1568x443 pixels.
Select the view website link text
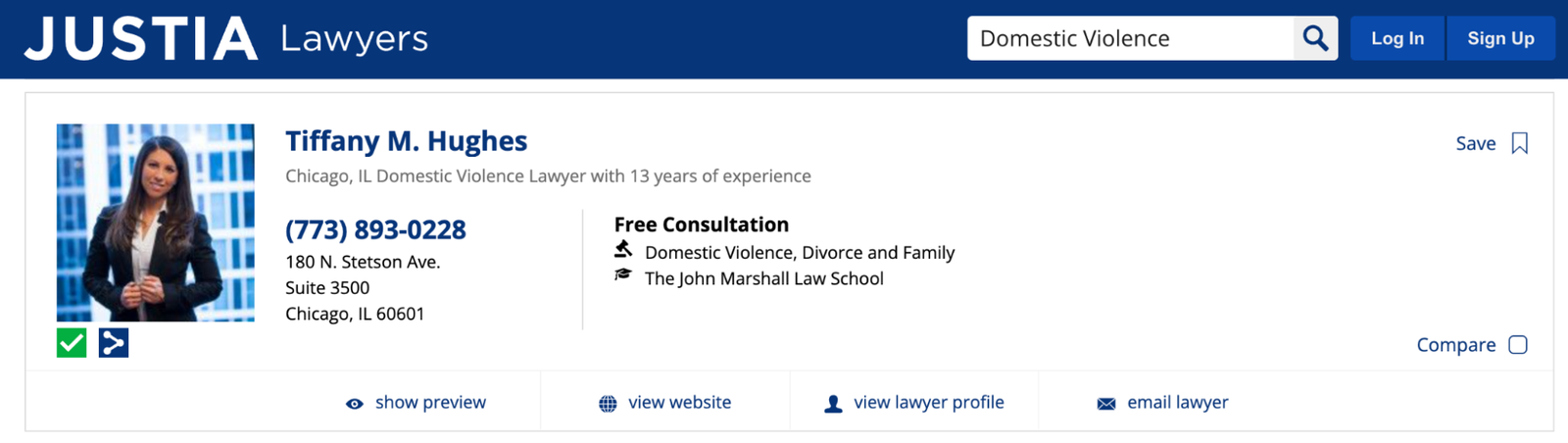pos(679,403)
